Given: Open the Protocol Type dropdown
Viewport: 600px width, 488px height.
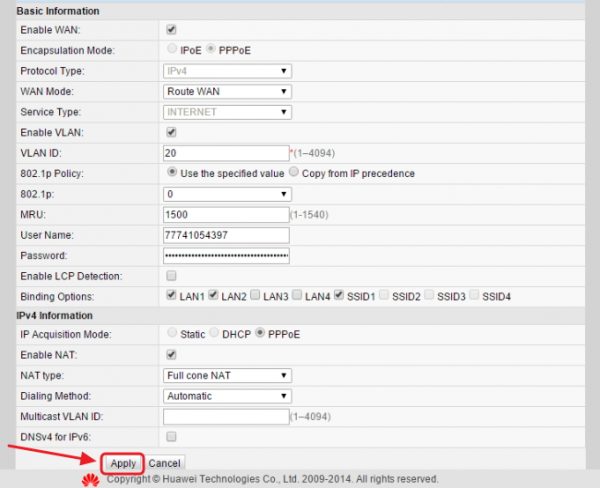Looking at the screenshot, I should 227,71.
